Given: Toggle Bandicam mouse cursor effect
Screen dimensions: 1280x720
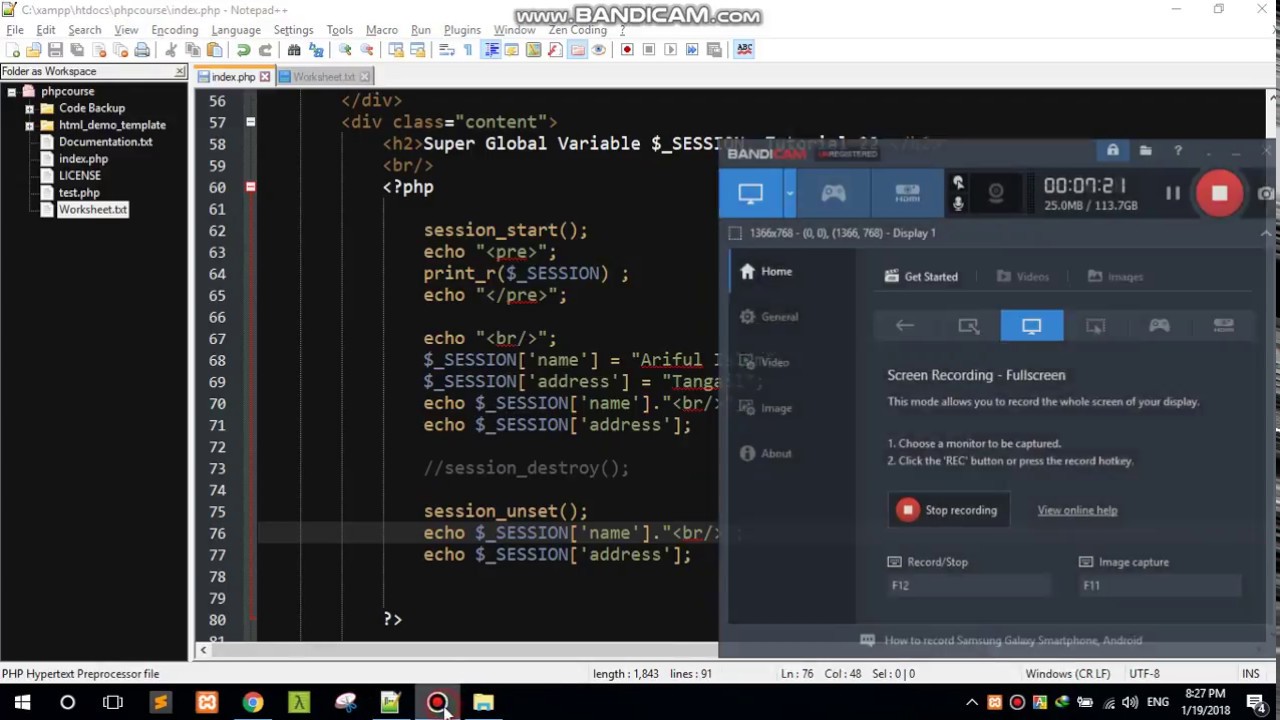Looking at the screenshot, I should pyautogui.click(x=958, y=183).
